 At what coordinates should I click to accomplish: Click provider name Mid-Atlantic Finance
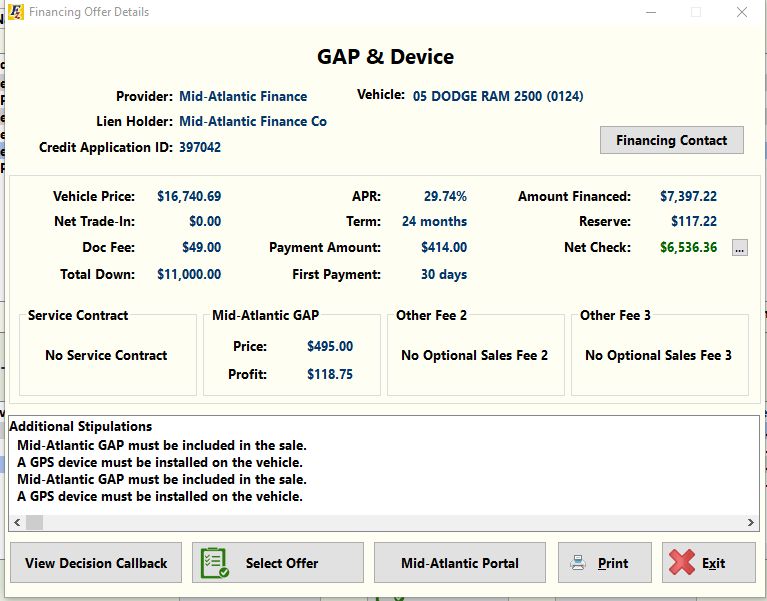[x=243, y=96]
